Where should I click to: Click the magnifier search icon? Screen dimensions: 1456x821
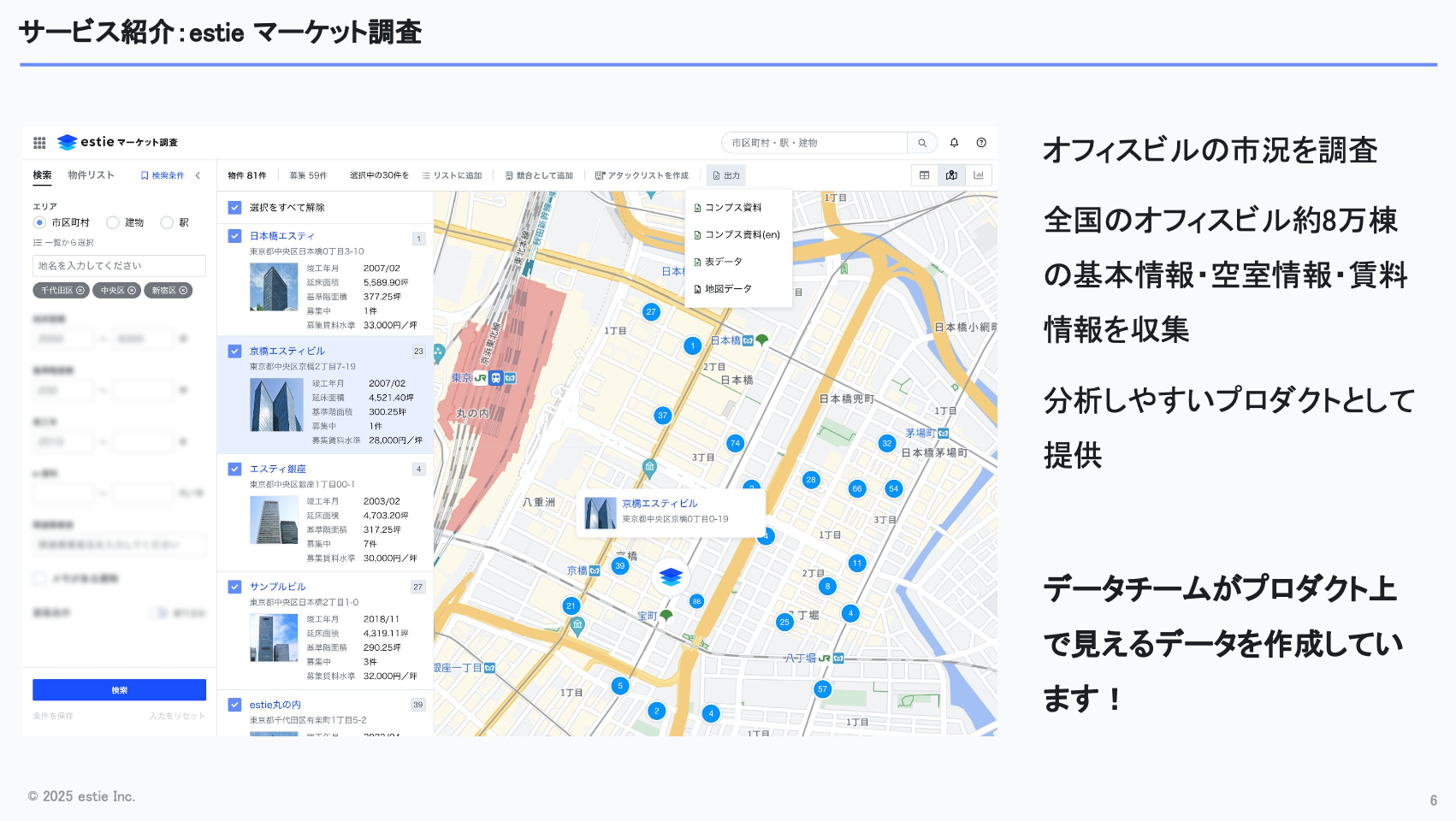click(922, 143)
